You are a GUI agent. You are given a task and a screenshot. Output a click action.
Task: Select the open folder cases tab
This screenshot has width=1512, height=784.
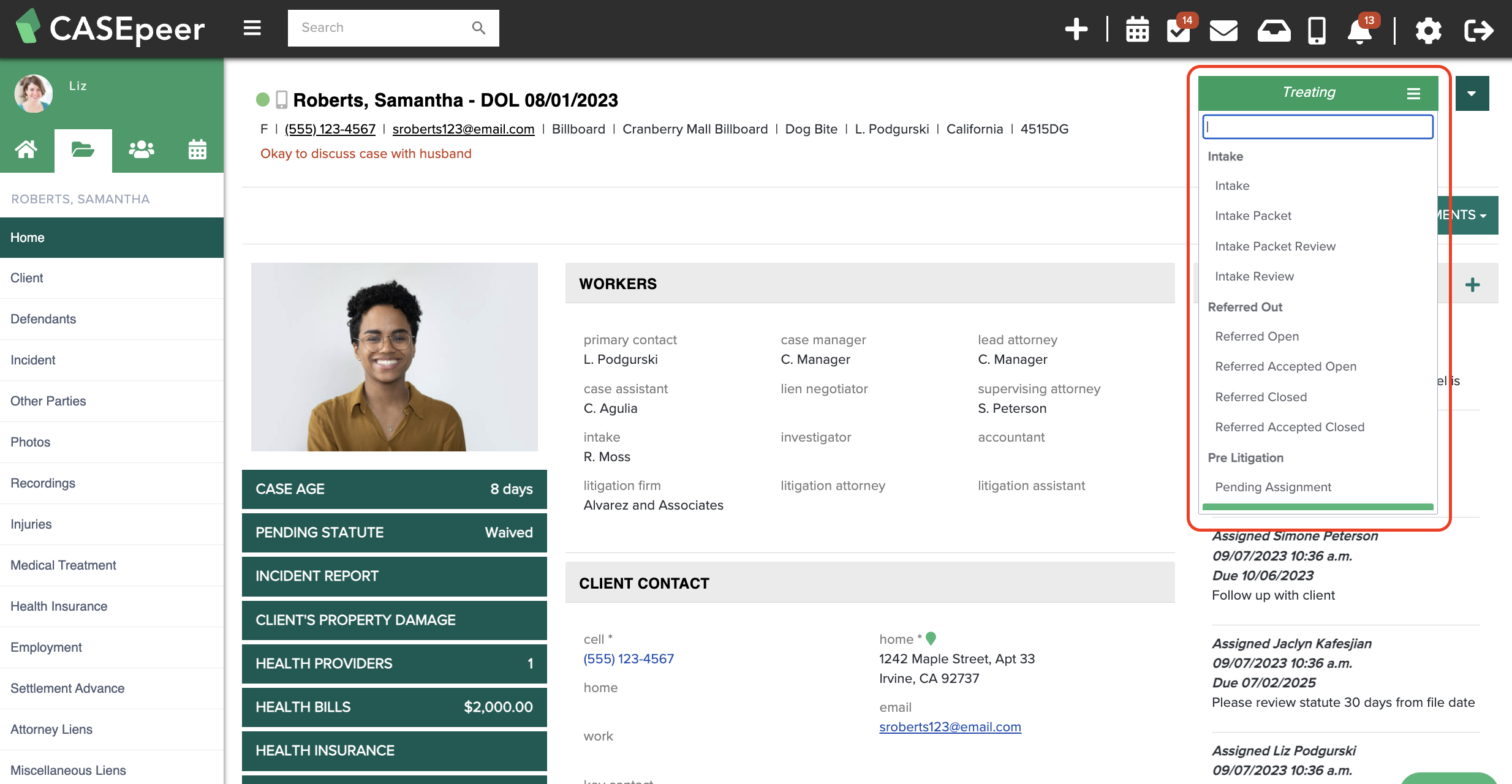point(83,150)
